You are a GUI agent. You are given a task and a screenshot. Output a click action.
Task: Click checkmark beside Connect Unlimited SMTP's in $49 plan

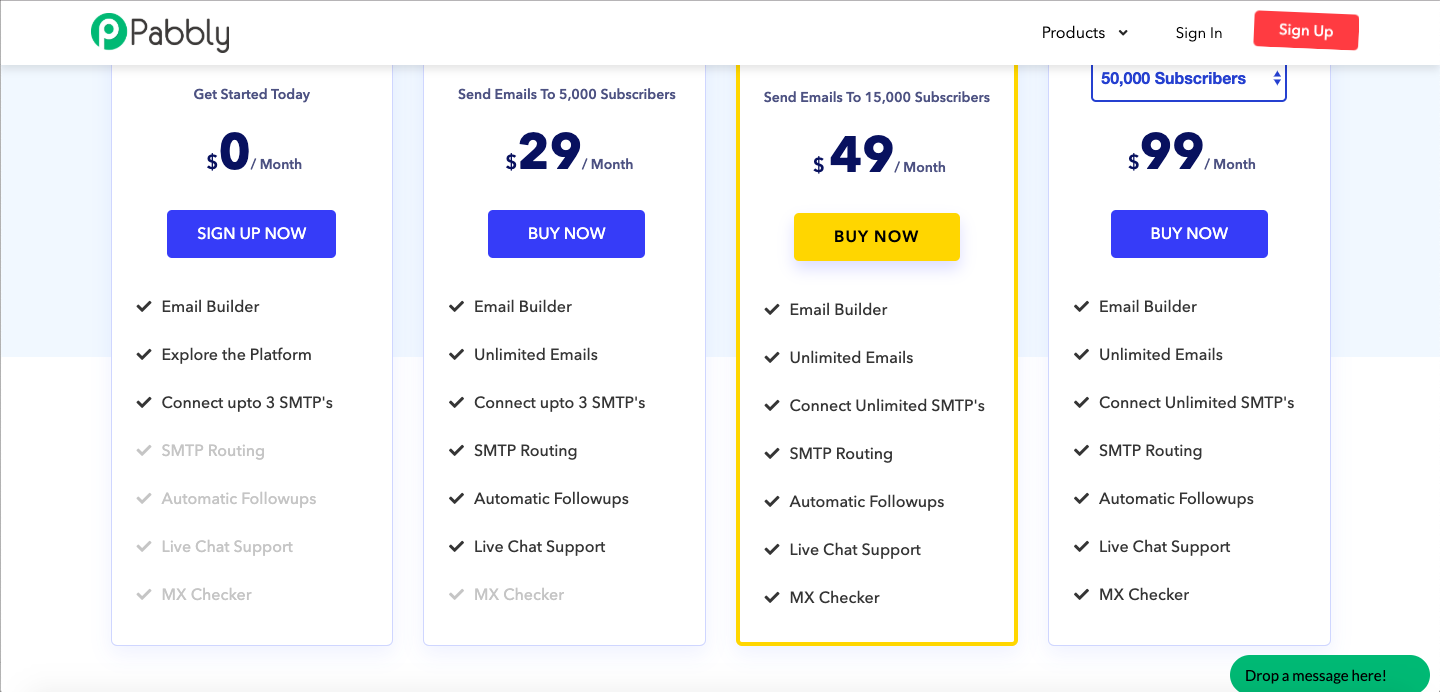(x=772, y=405)
